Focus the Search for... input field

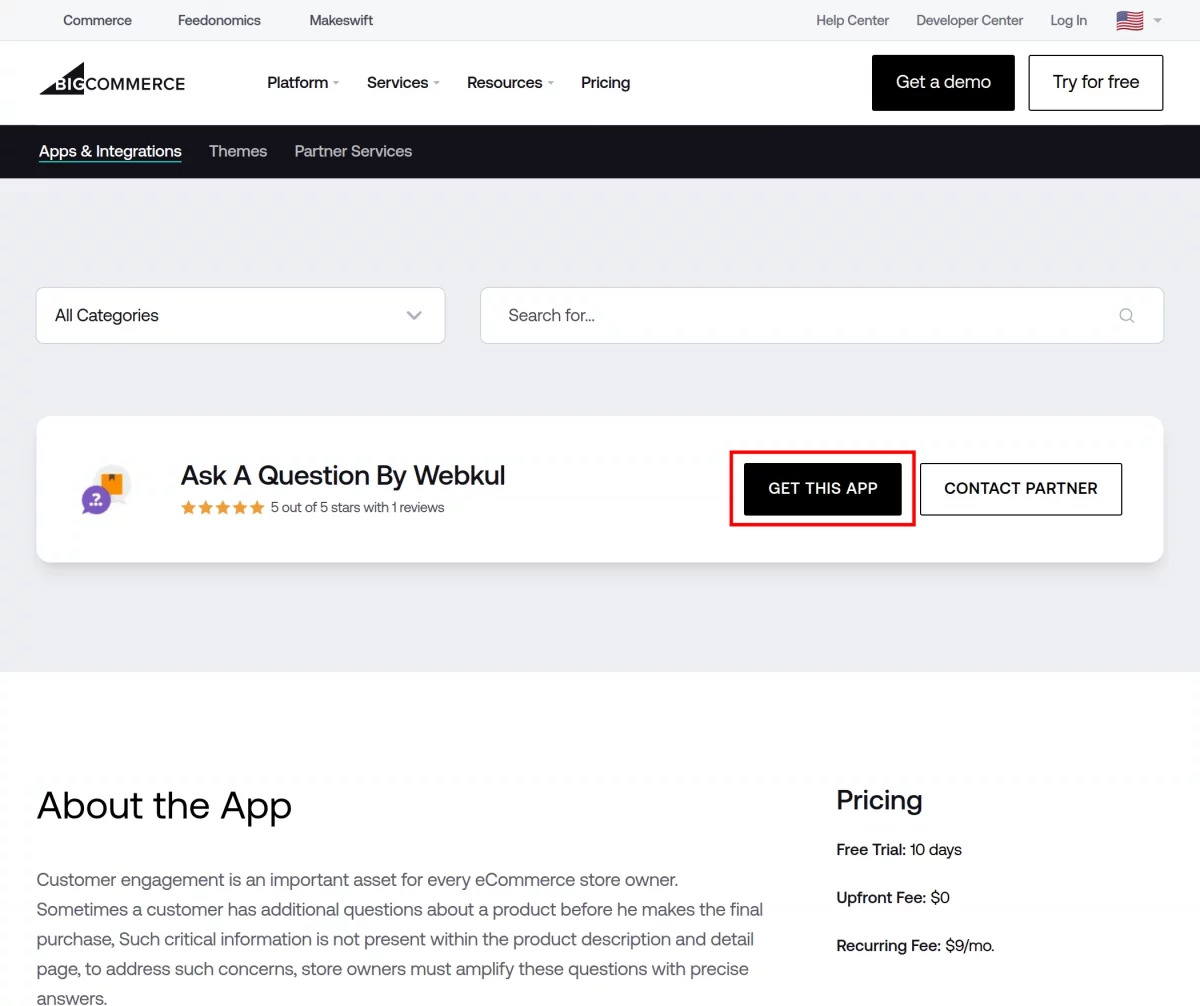822,316
